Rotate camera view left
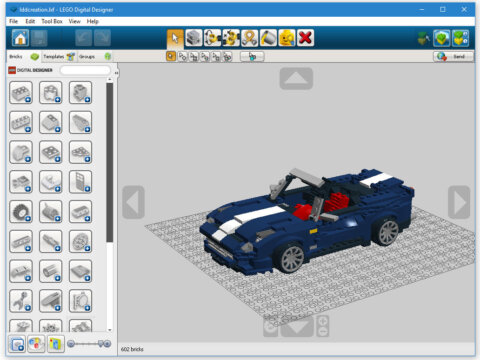This screenshot has height=360, width=480. click(133, 202)
